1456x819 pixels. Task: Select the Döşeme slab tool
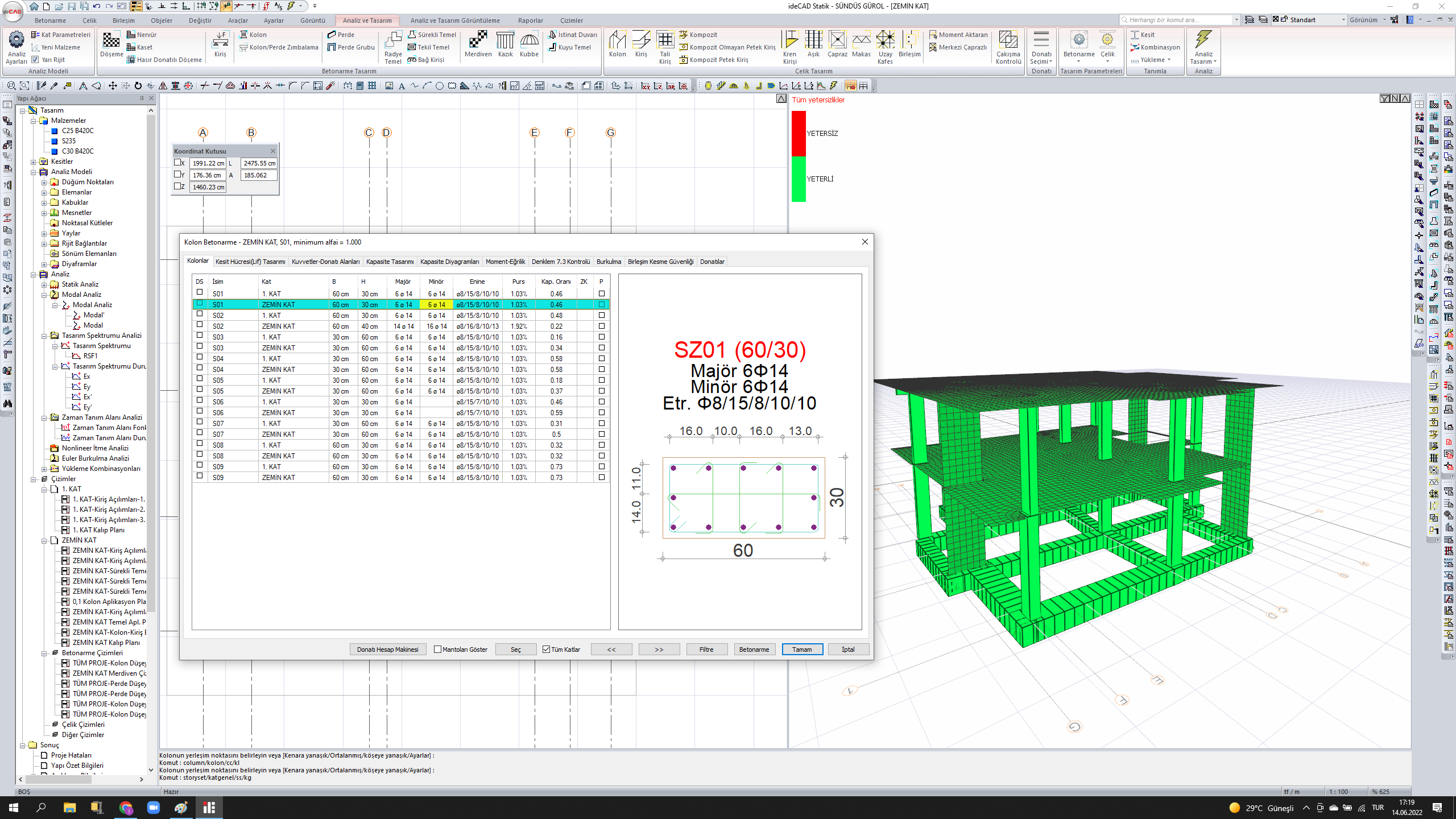point(111,44)
